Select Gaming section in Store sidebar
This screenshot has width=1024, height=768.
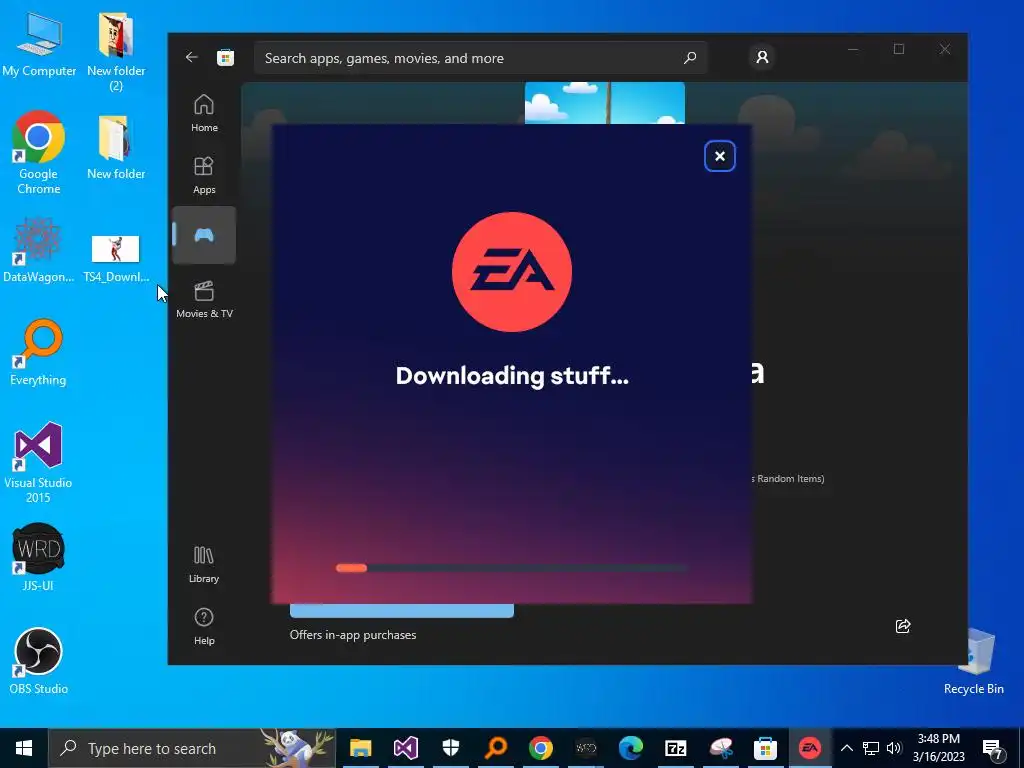coord(204,235)
